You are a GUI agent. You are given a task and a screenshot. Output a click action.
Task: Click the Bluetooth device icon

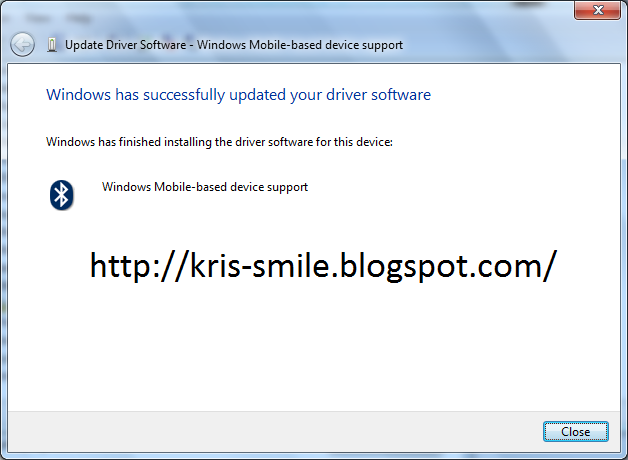click(x=61, y=195)
